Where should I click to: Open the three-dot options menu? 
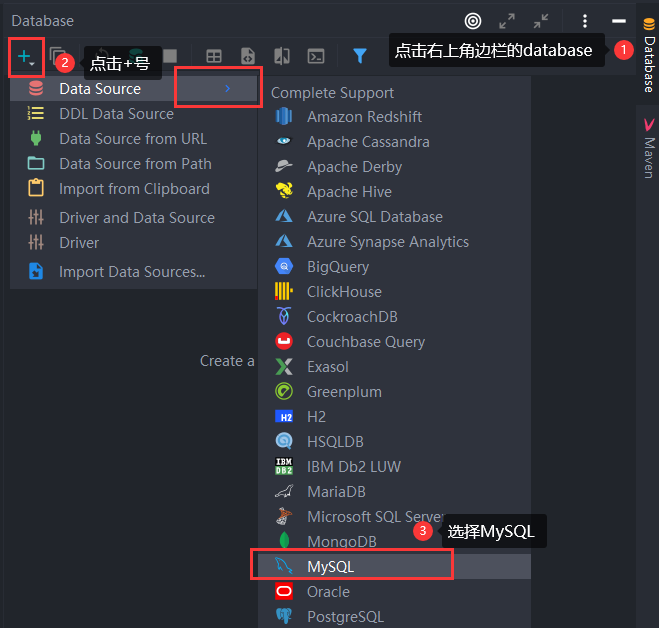click(585, 21)
